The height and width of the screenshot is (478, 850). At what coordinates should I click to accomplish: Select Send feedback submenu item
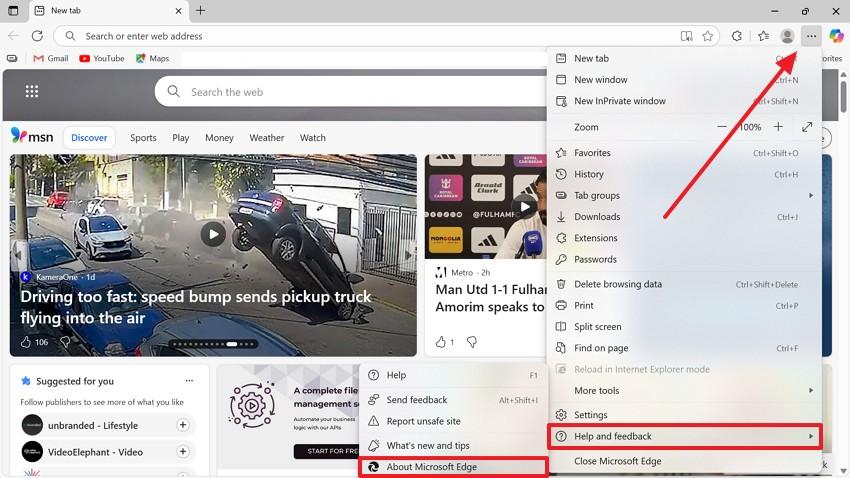click(x=453, y=400)
